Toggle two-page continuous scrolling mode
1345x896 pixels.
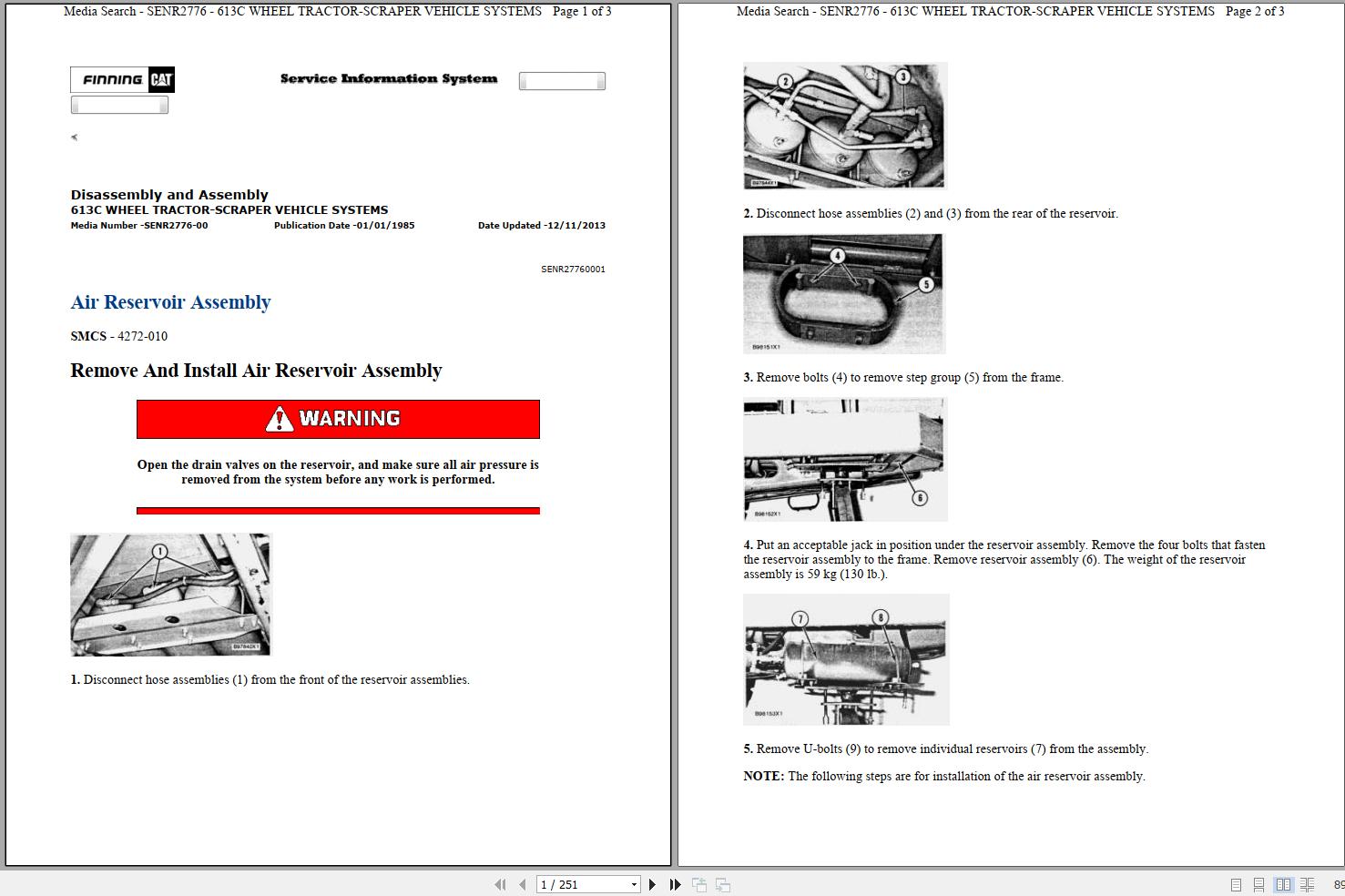(x=1307, y=884)
